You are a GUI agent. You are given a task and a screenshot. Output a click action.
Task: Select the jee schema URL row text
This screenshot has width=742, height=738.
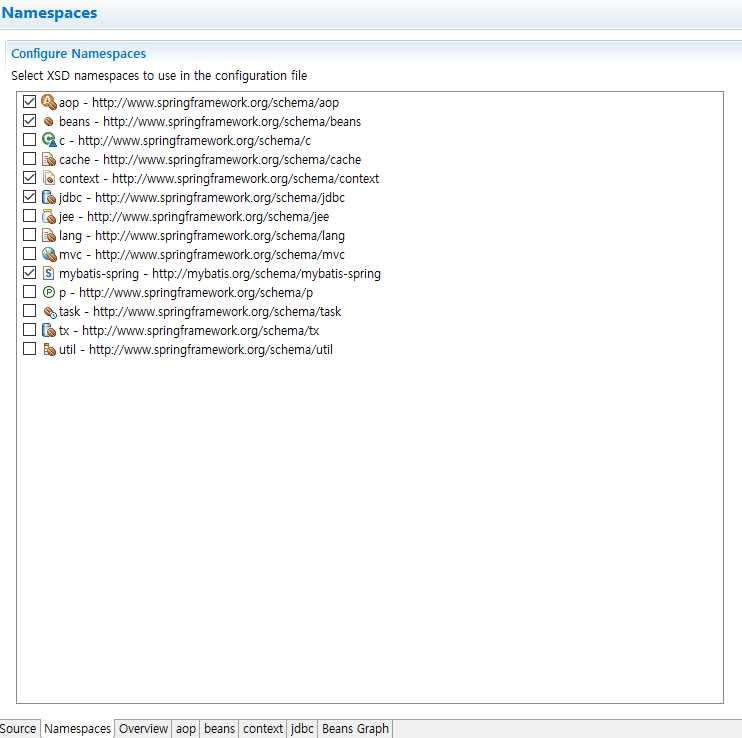click(x=194, y=217)
